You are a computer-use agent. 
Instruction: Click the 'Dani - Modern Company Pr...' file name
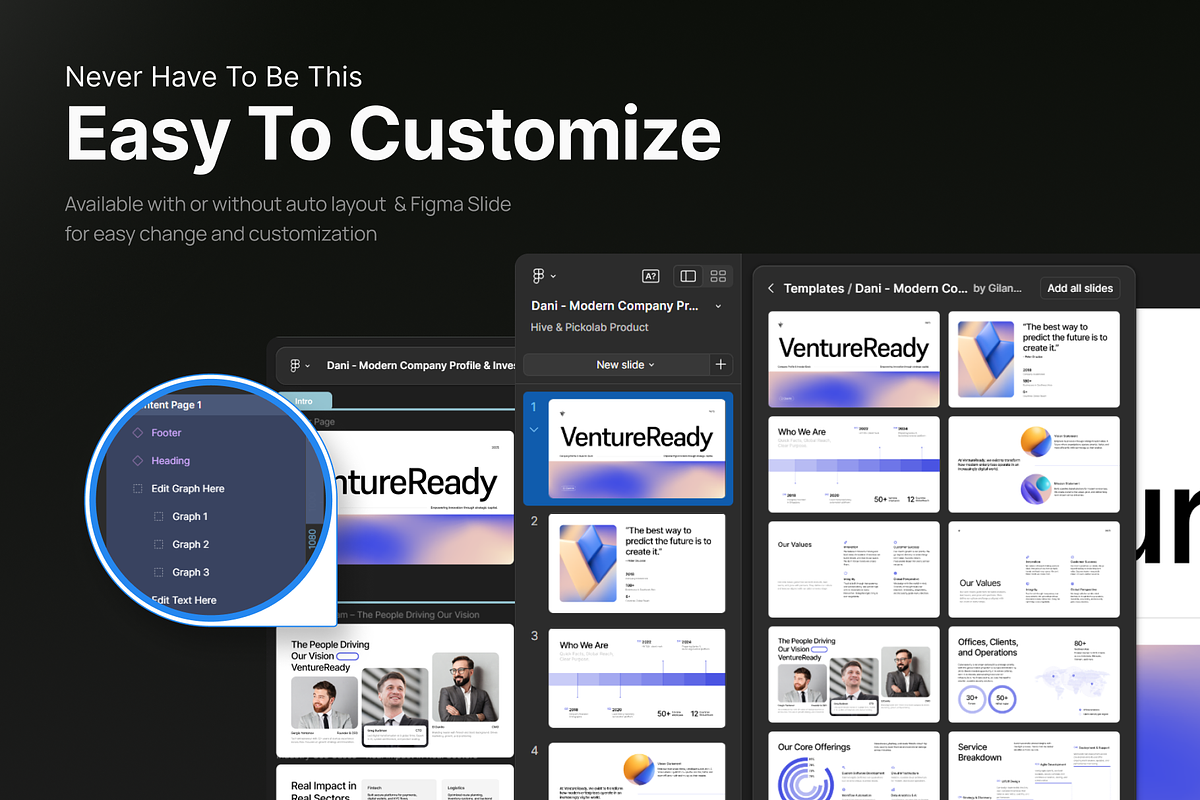click(x=615, y=306)
